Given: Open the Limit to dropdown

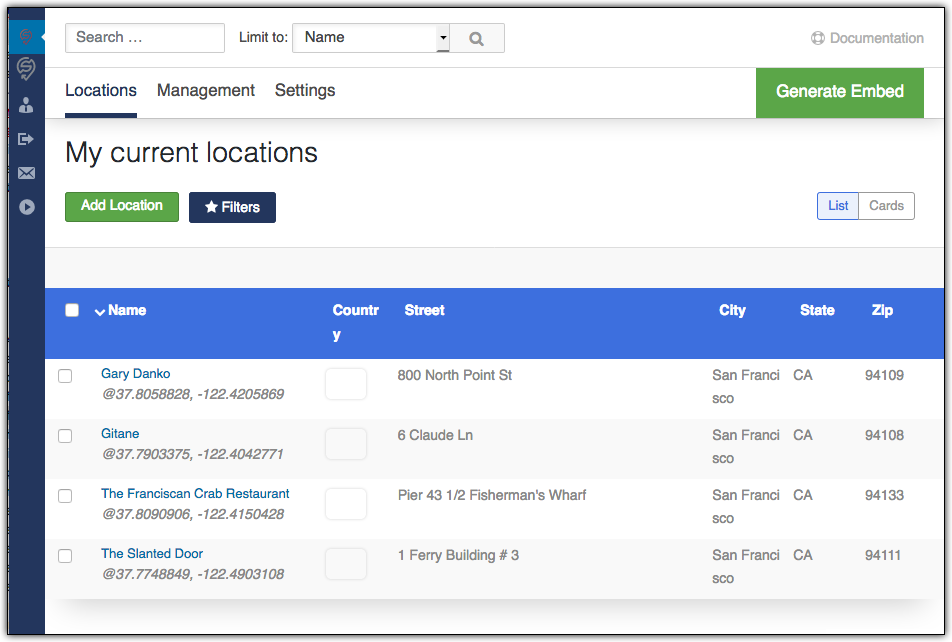Looking at the screenshot, I should (x=370, y=37).
